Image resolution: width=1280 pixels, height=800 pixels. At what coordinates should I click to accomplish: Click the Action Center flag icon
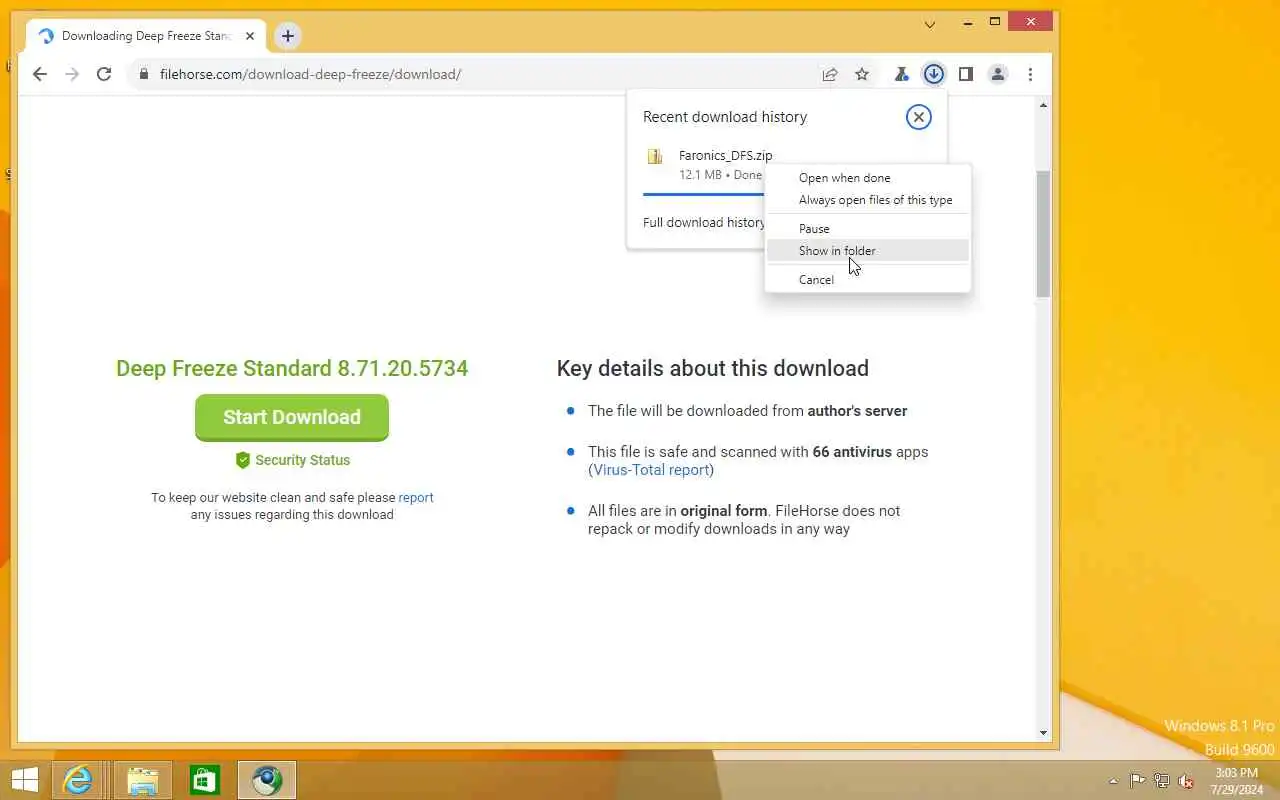(1138, 781)
